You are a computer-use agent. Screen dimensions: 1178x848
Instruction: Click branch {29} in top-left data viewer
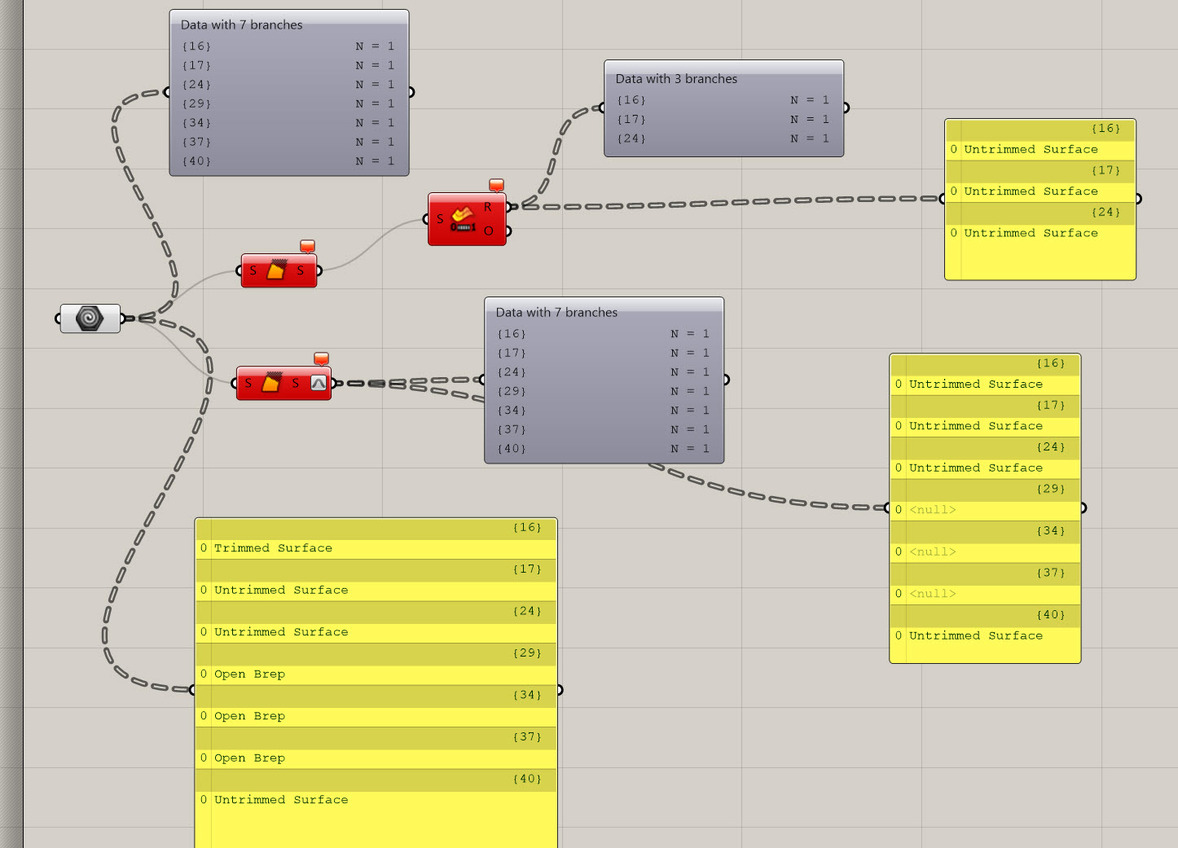(289, 104)
